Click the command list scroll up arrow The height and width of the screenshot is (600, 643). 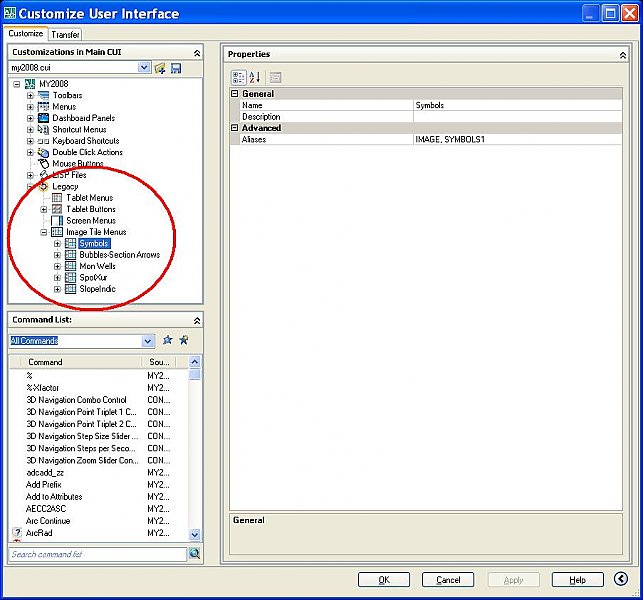tap(195, 362)
